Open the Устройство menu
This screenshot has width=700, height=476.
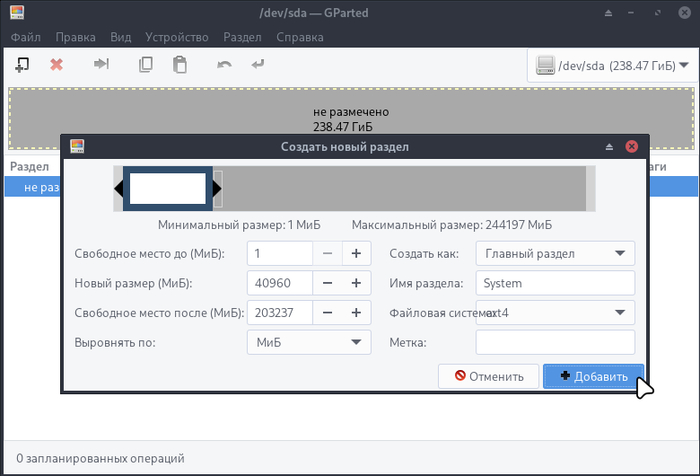click(x=176, y=37)
